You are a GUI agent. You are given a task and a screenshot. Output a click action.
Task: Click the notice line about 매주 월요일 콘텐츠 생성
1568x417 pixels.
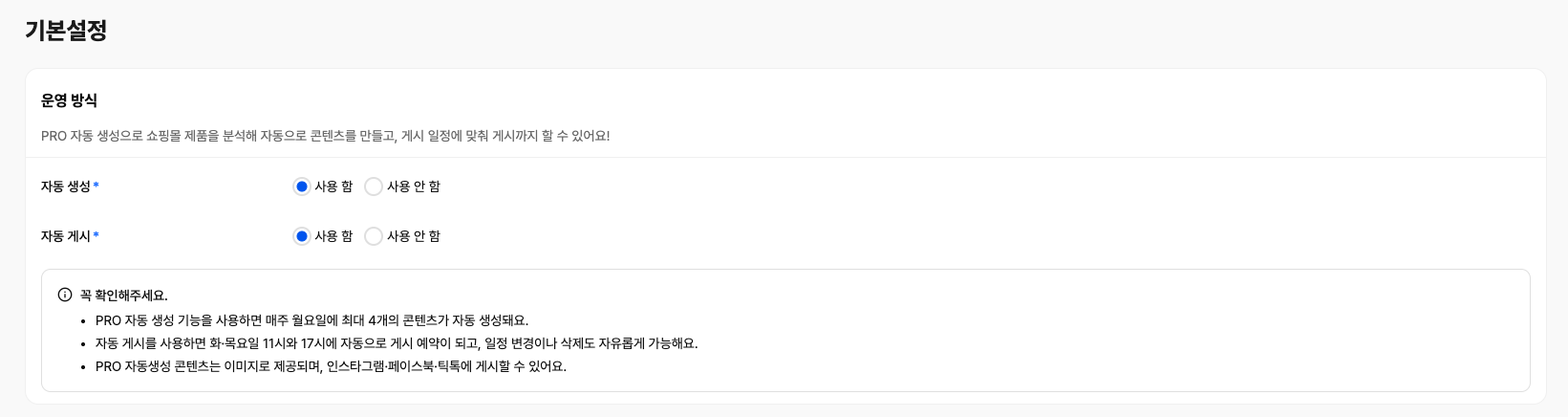coord(311,320)
